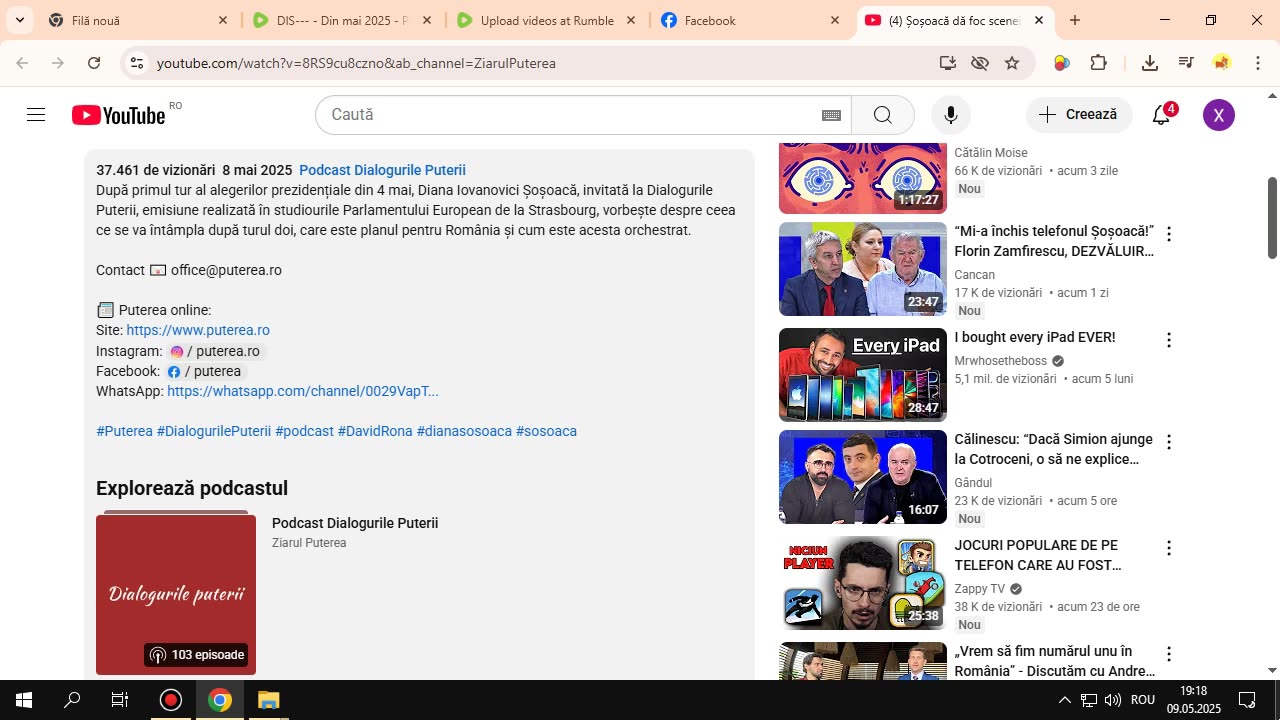
Task: Open Windows taskbar search
Action: (72, 700)
